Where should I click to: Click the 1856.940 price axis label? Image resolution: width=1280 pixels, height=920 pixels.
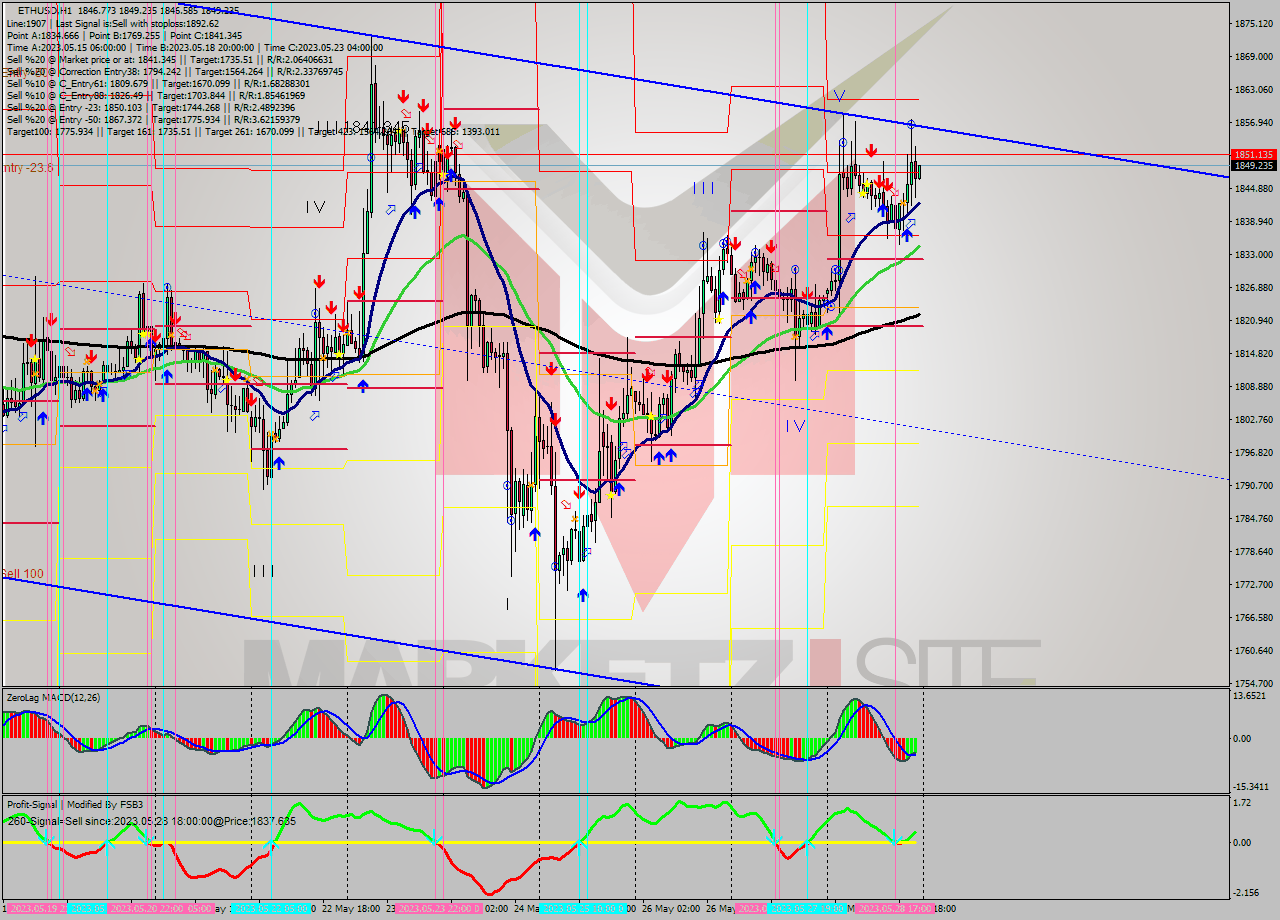pyautogui.click(x=1254, y=123)
